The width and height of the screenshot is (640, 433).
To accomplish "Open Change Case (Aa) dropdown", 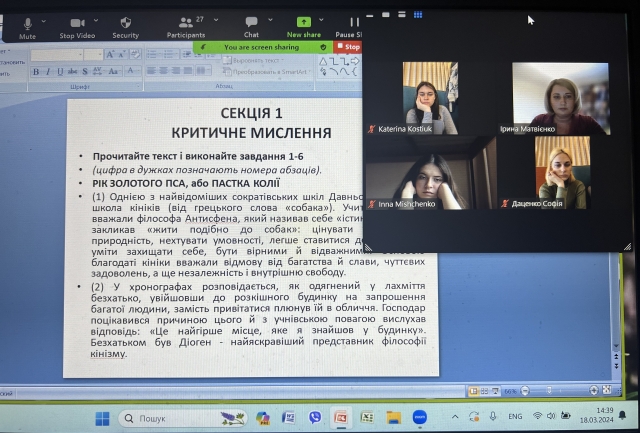I will click(114, 71).
